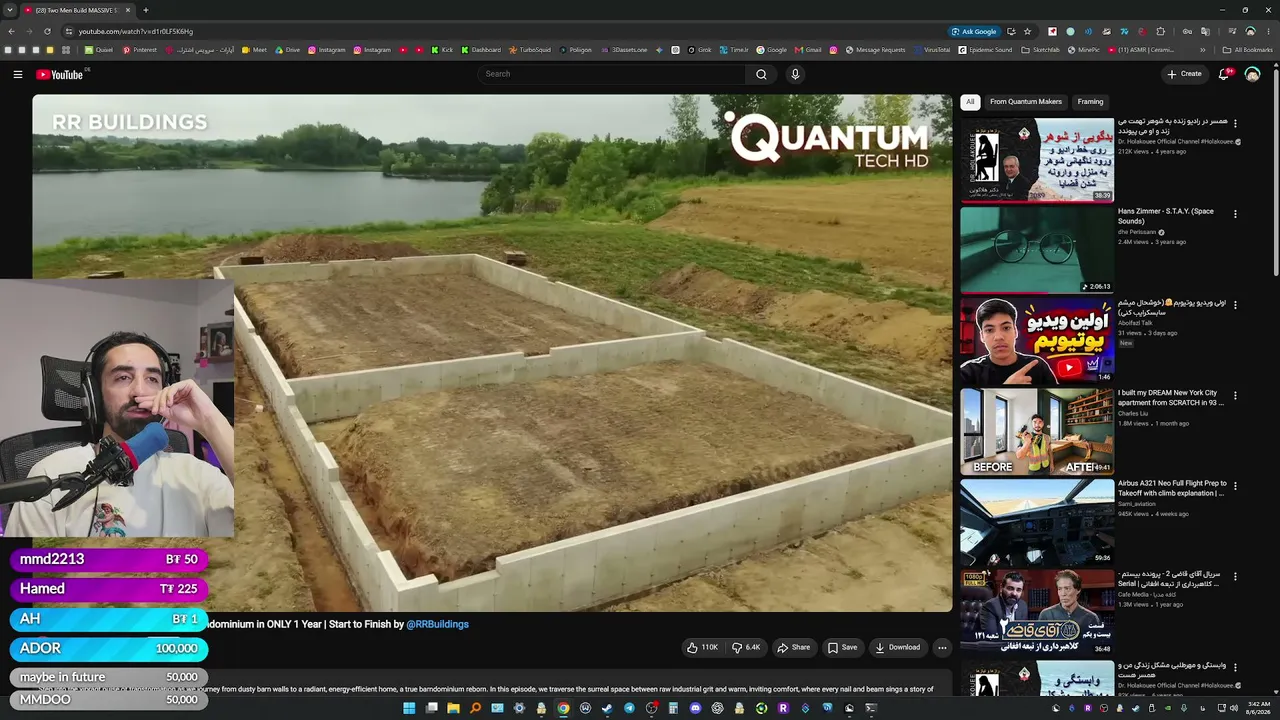1280x720 pixels.
Task: Go to the YouTube home logo
Action: 60,74
